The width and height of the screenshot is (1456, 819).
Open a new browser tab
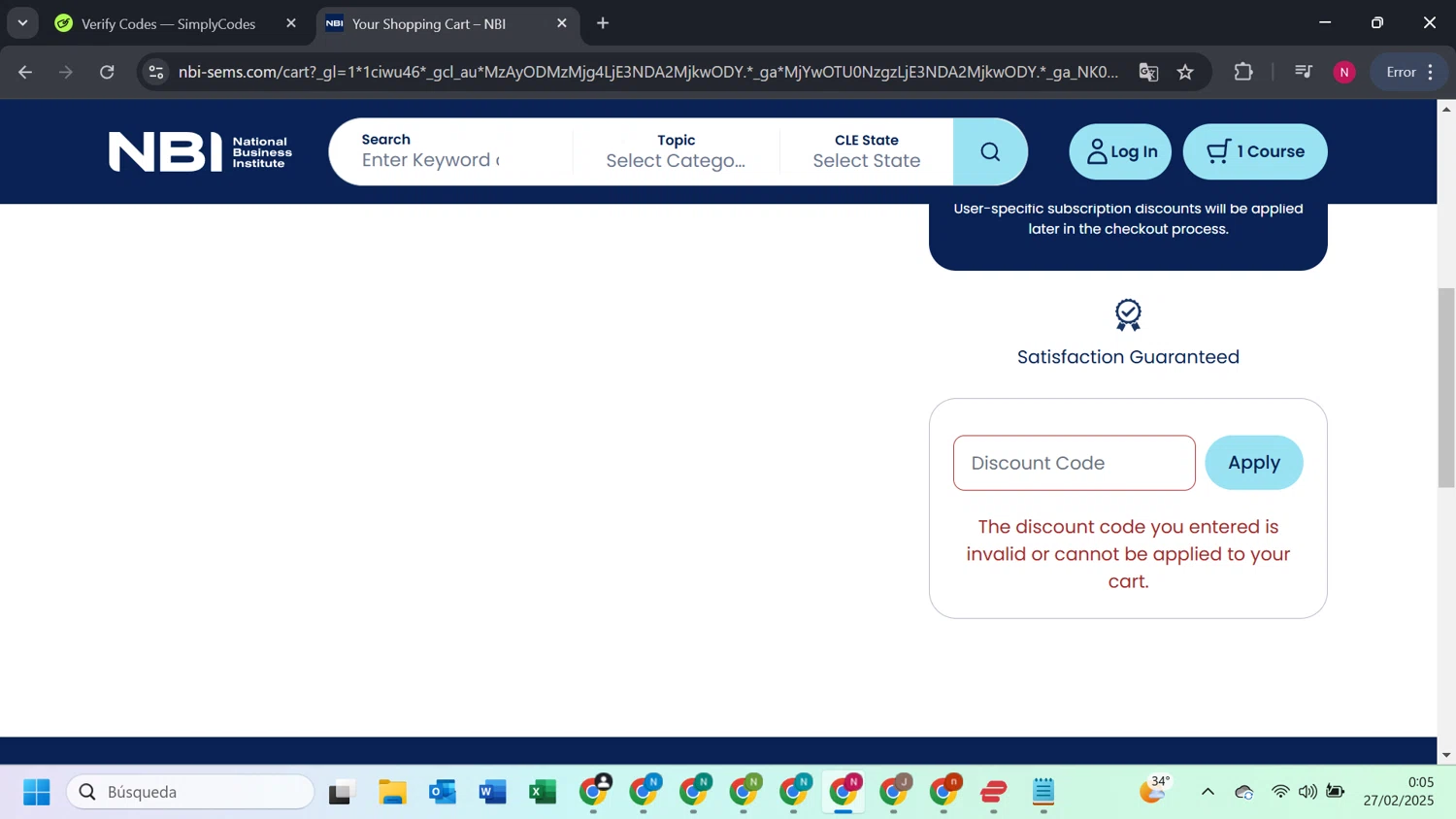[x=603, y=23]
